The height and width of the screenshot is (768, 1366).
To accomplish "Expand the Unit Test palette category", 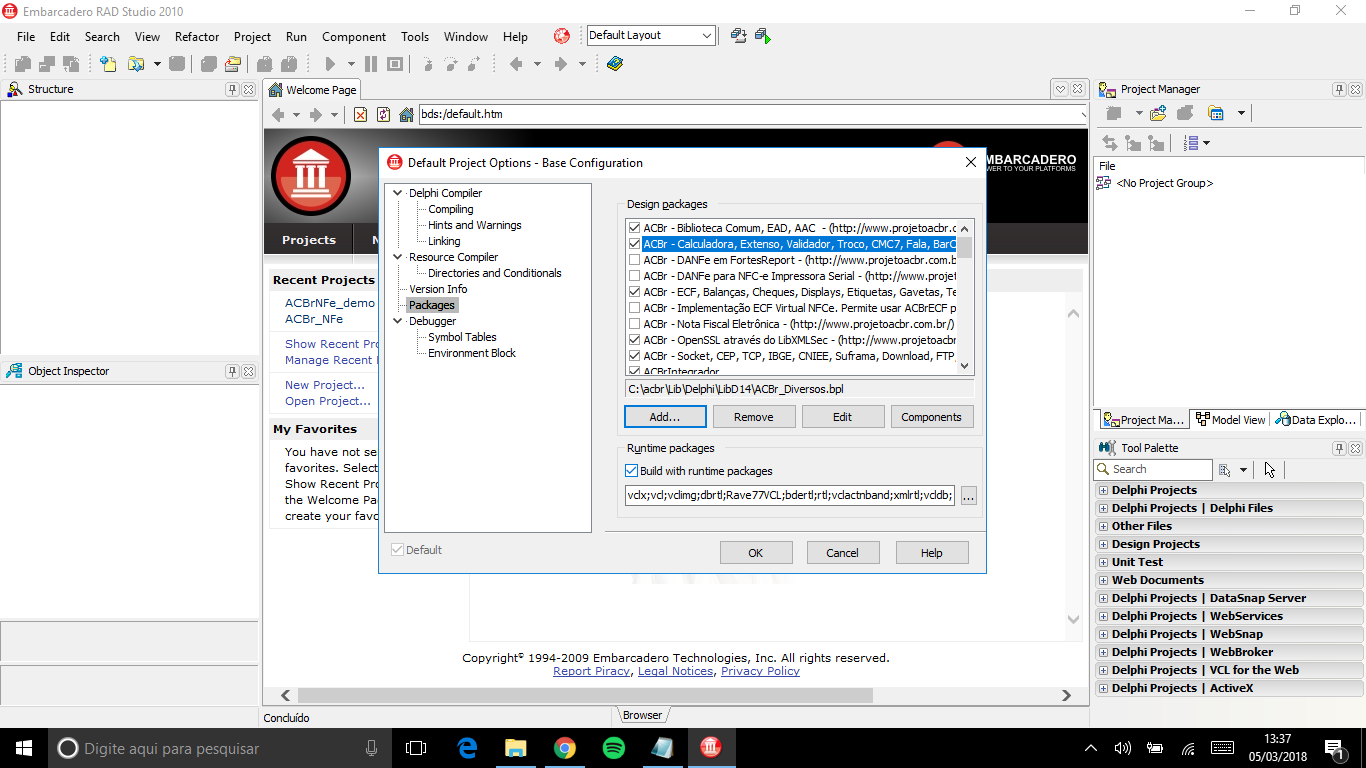I will coord(1103,562).
